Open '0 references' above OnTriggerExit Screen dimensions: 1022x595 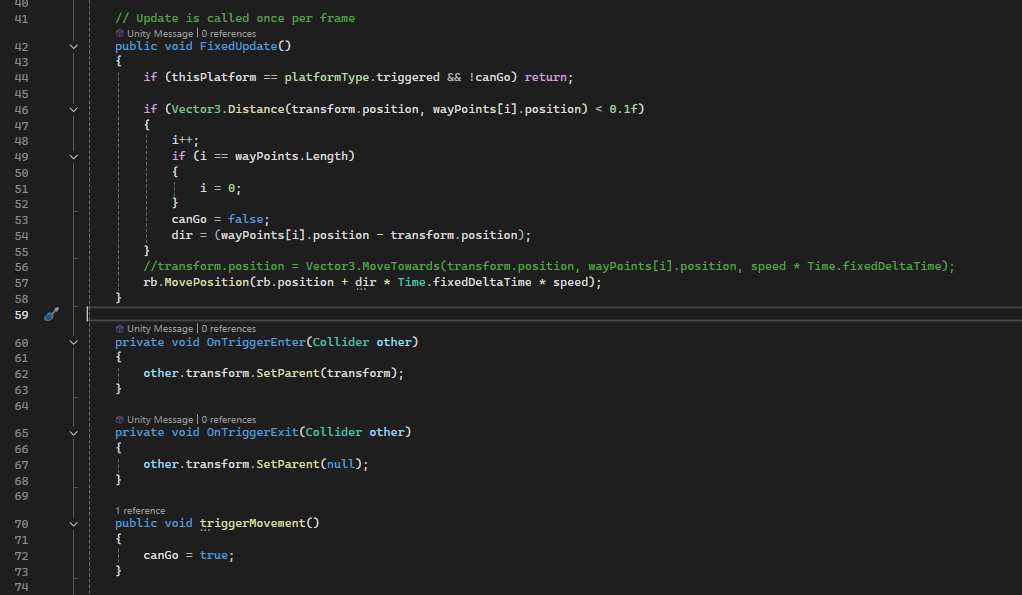[228, 420]
